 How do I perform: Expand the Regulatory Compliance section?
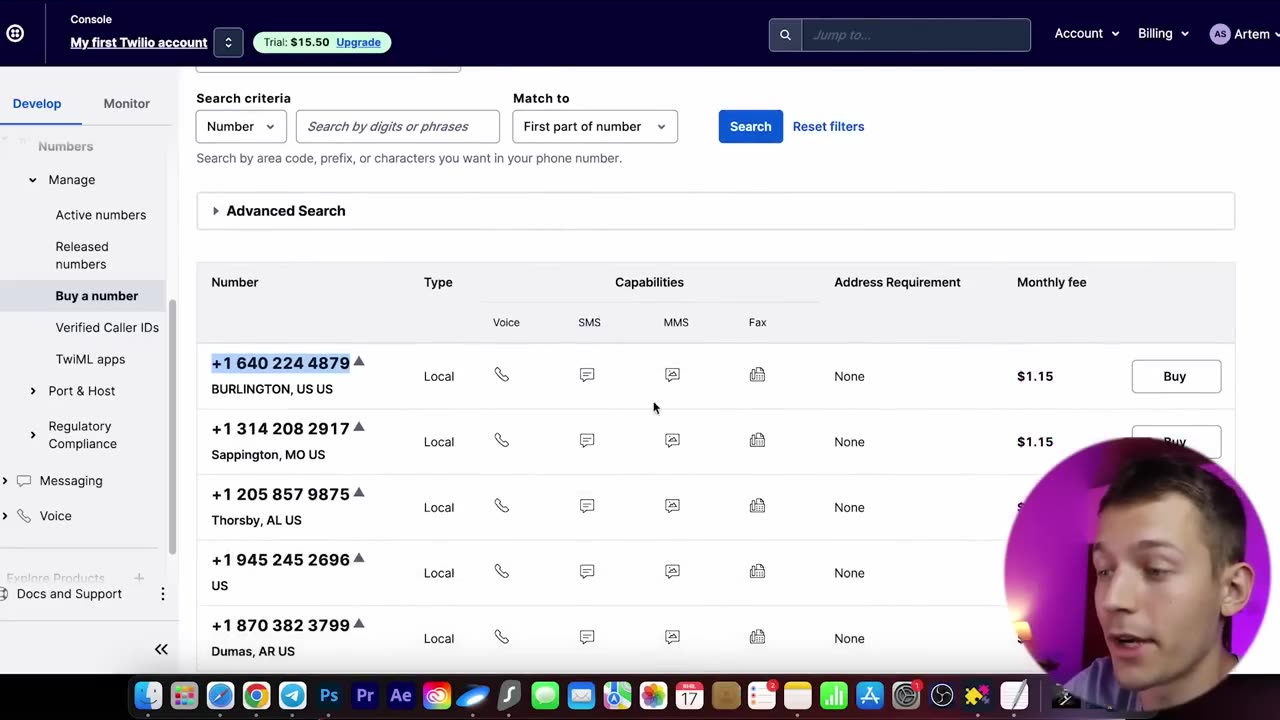33,435
